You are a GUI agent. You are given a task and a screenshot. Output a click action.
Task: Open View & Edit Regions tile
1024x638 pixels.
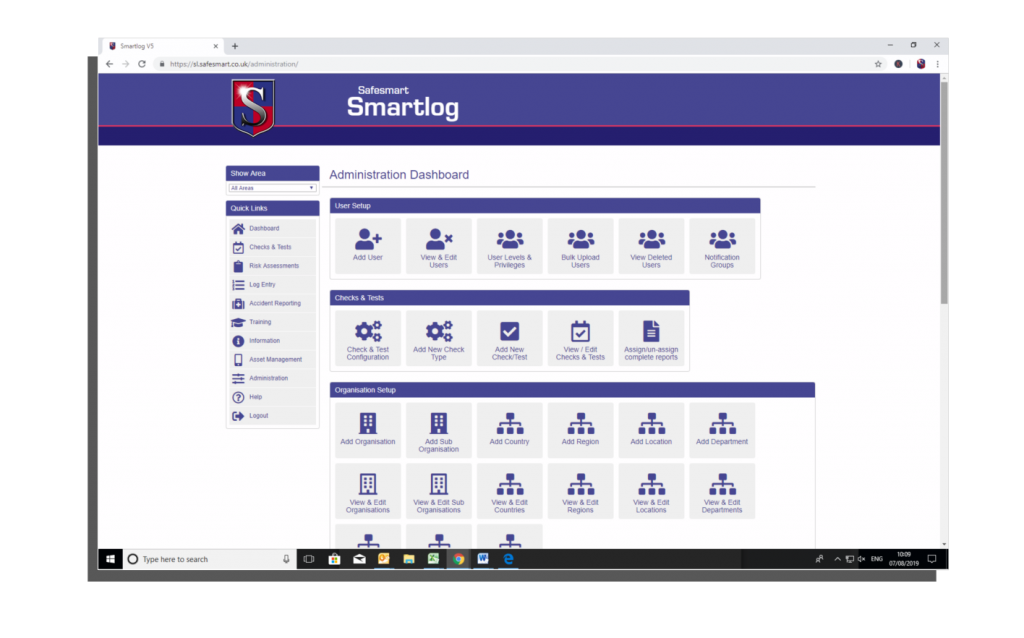tap(580, 491)
